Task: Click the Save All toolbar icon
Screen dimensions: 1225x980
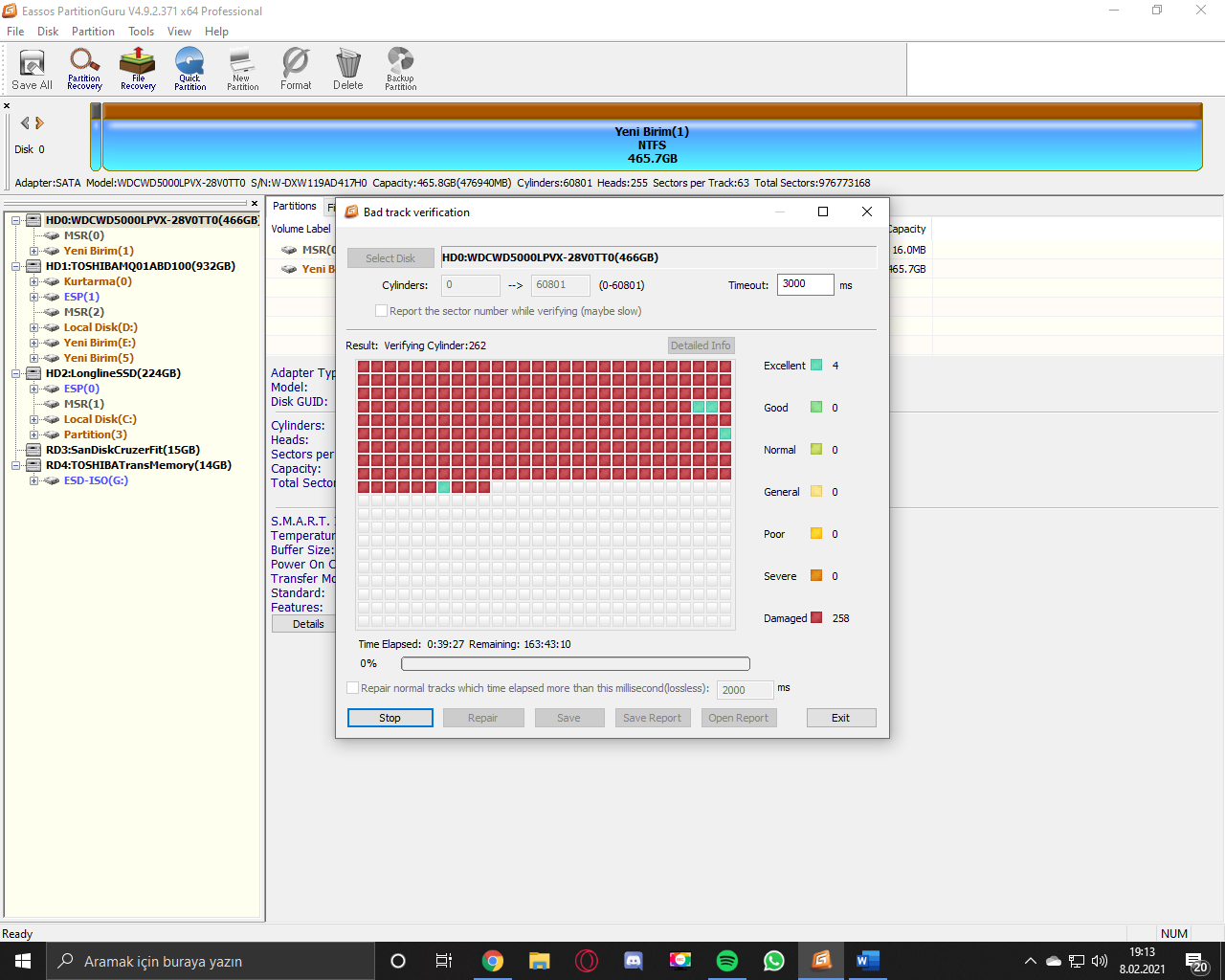Action: point(32,69)
